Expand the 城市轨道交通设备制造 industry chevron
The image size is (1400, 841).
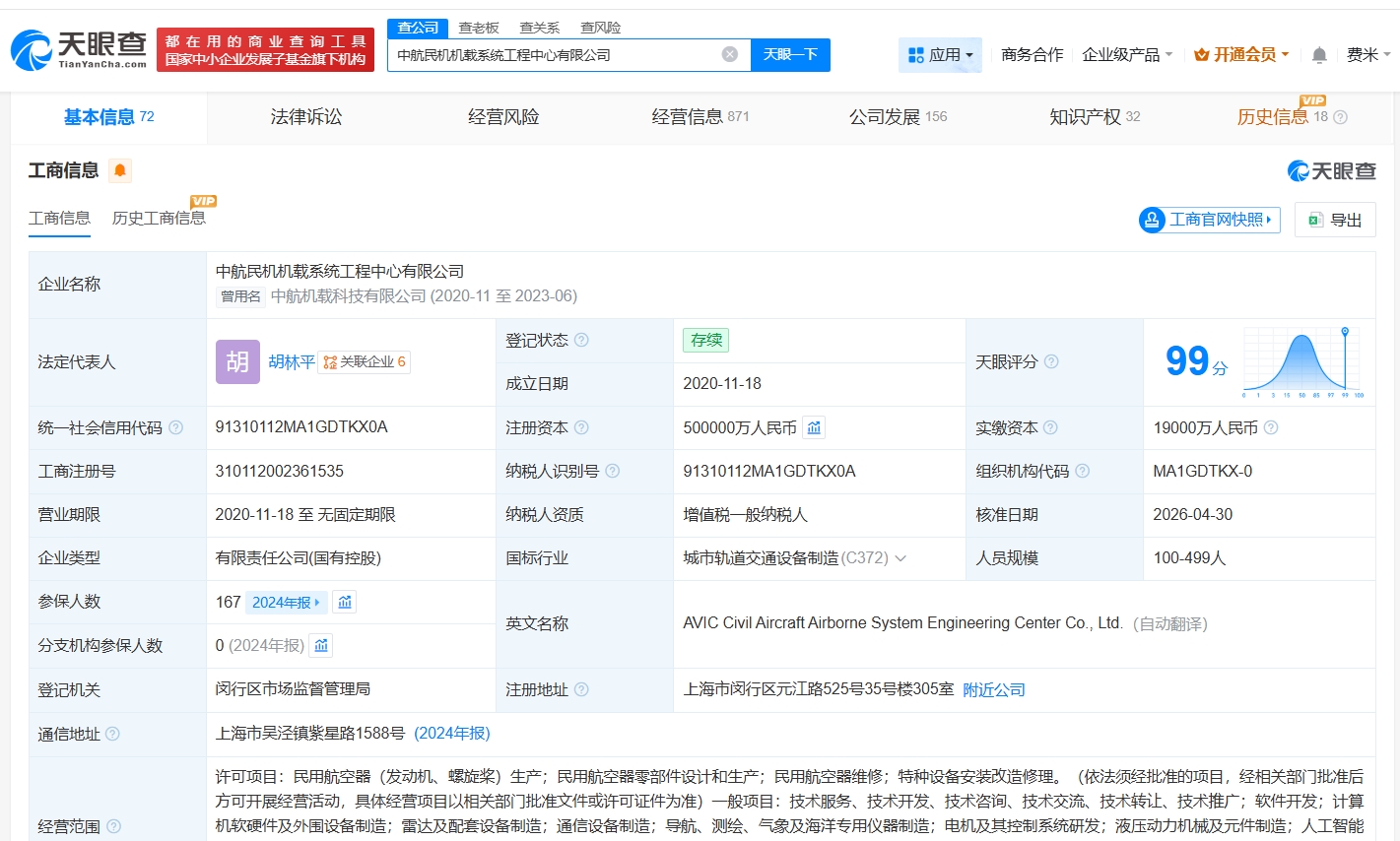coord(900,558)
